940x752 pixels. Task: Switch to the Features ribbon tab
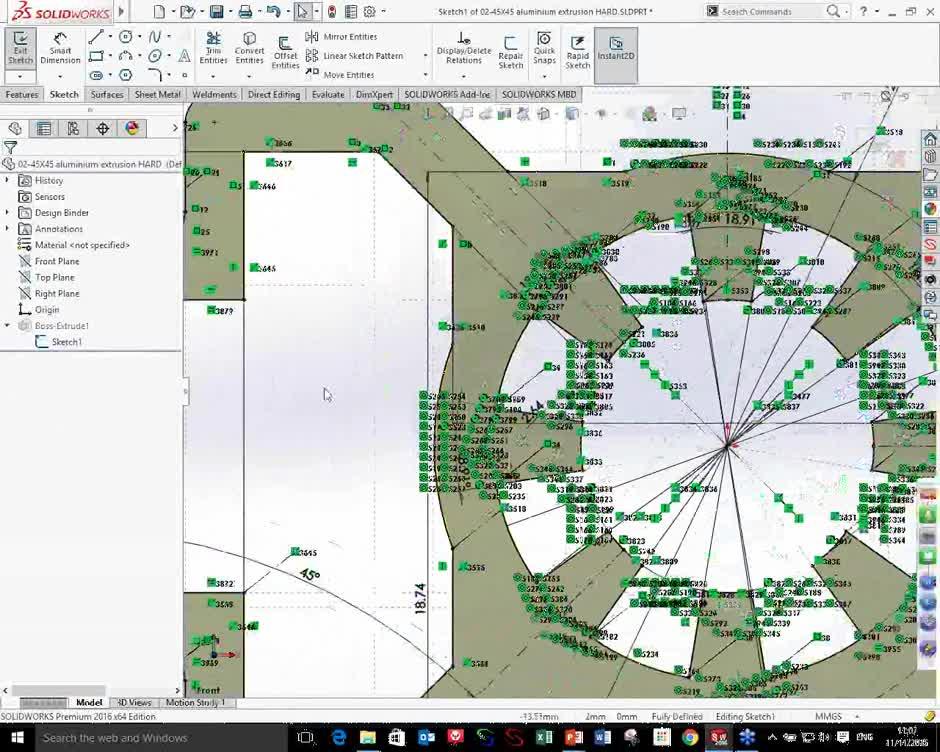coord(22,94)
